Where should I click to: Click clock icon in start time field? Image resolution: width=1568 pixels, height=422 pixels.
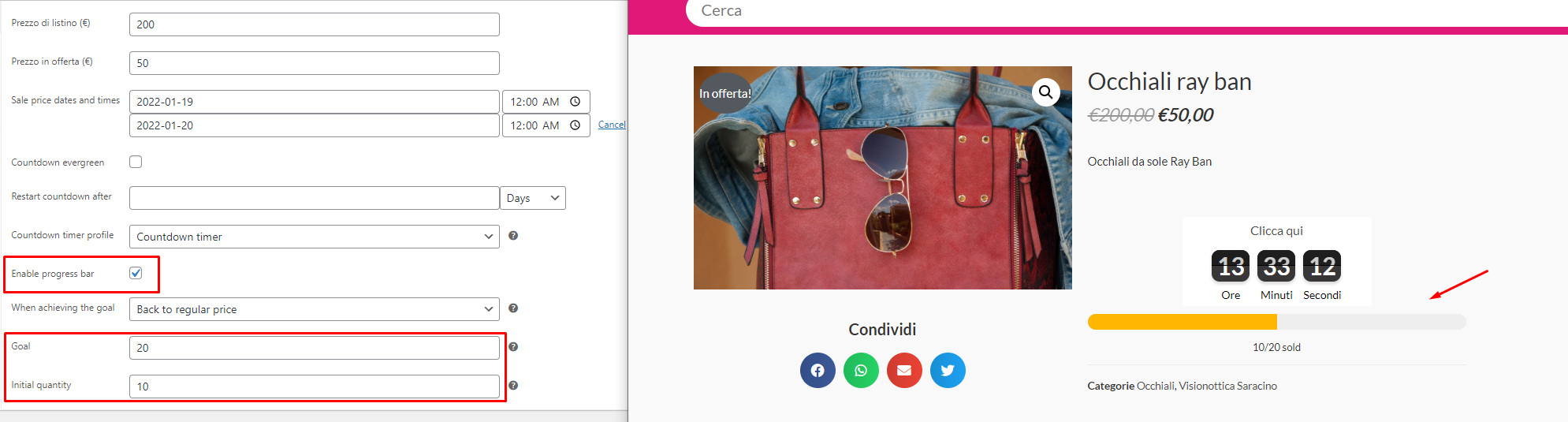(x=575, y=102)
